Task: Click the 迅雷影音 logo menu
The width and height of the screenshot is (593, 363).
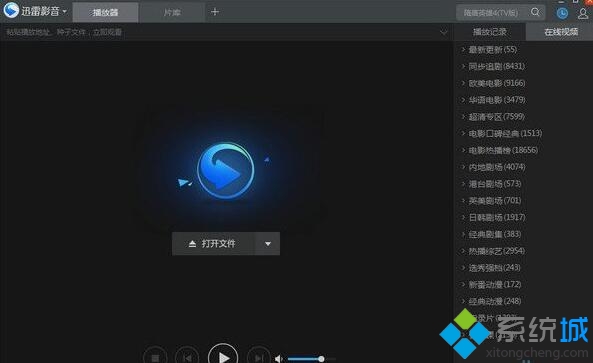Action: pos(35,11)
